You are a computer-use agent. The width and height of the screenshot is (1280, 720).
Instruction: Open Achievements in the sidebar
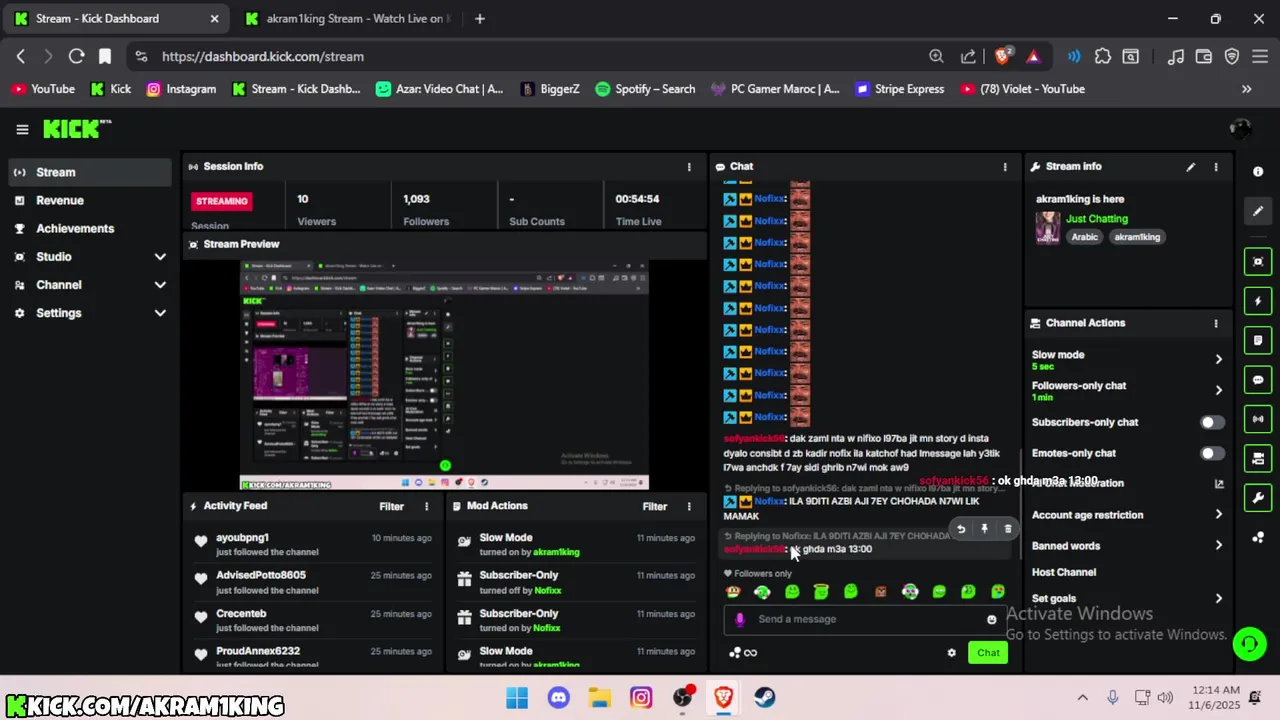coord(88,228)
